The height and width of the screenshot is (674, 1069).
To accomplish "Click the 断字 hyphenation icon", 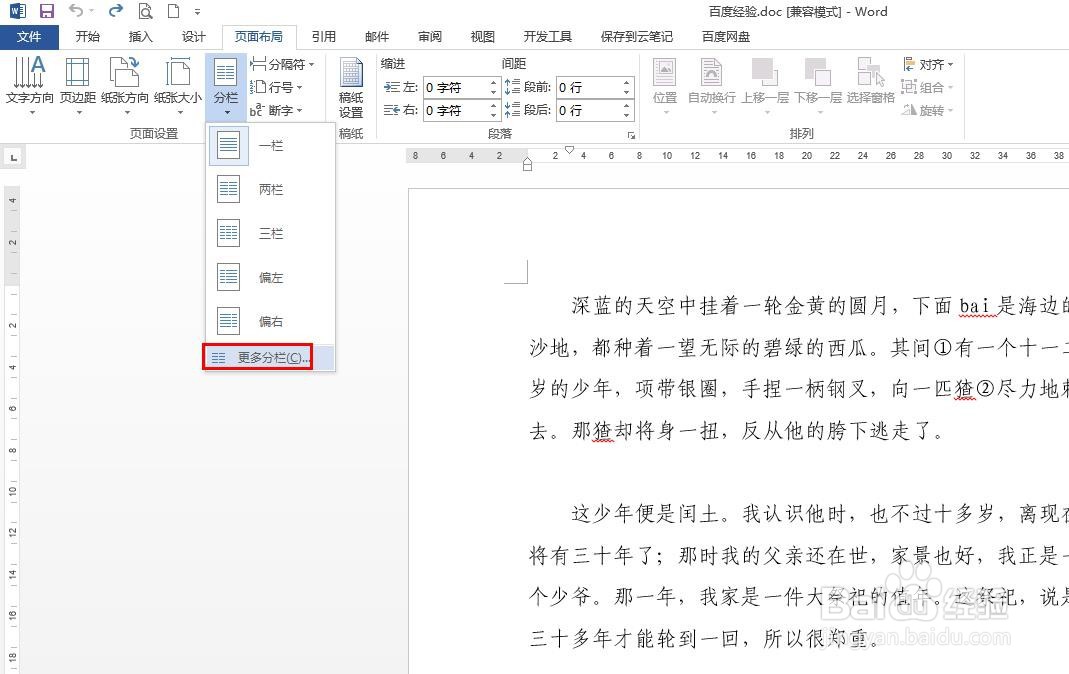I will pyautogui.click(x=275, y=108).
